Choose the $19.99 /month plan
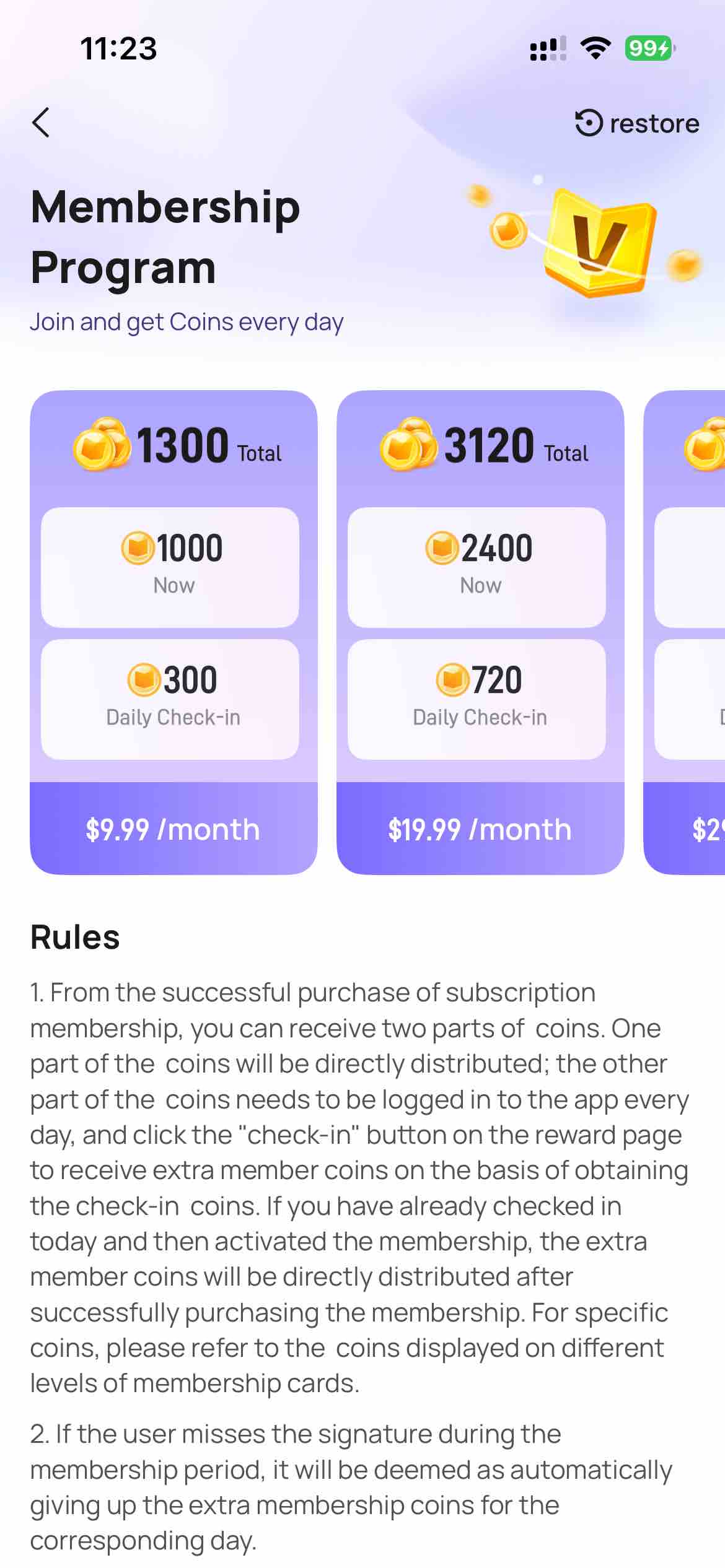 (x=480, y=829)
